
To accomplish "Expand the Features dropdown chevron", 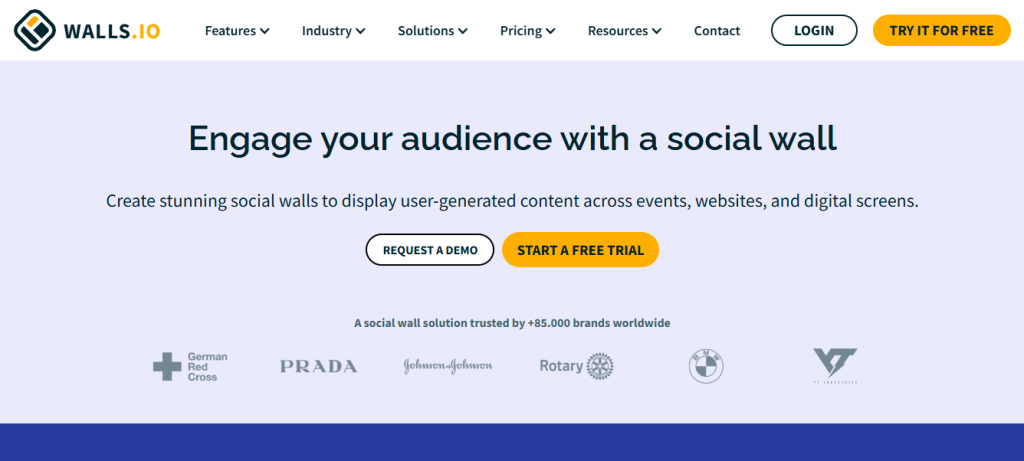I will point(264,31).
